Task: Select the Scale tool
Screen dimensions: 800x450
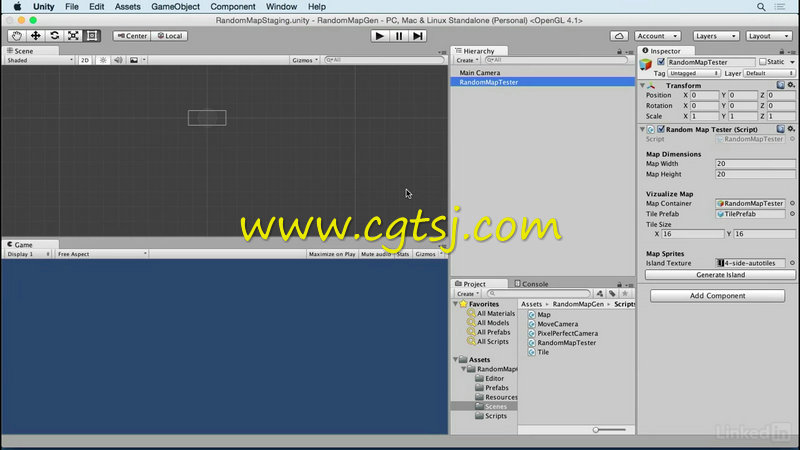Action: (73, 36)
